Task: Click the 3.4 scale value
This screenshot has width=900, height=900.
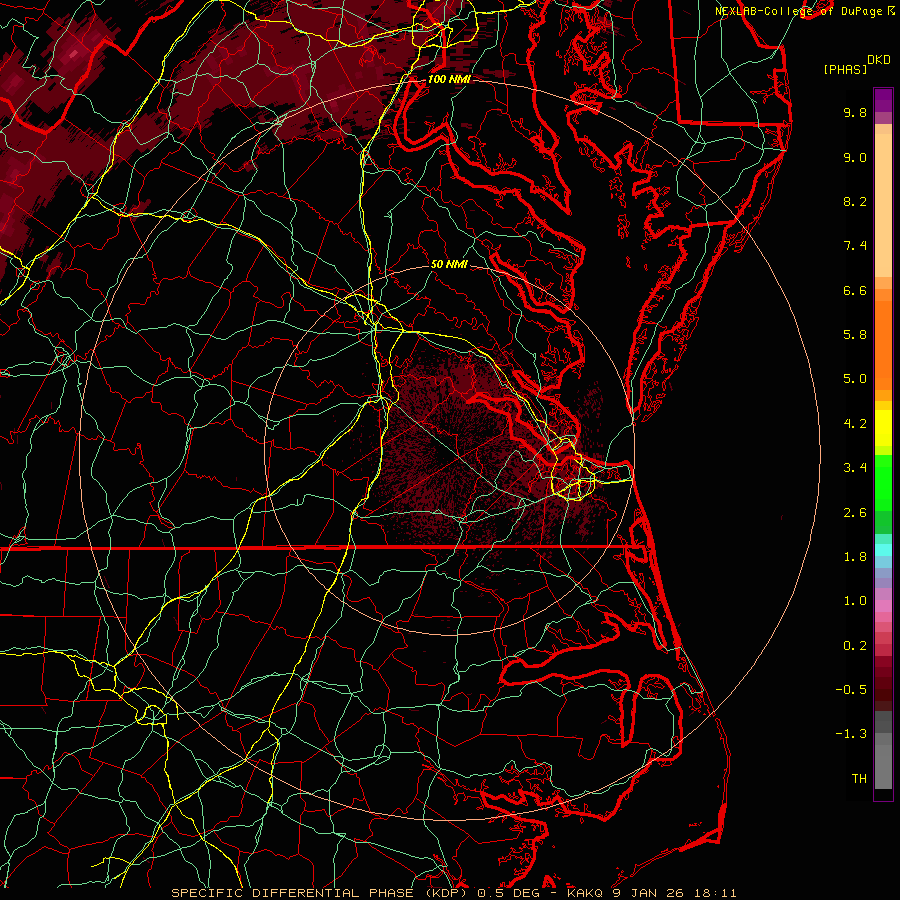Action: coord(855,468)
